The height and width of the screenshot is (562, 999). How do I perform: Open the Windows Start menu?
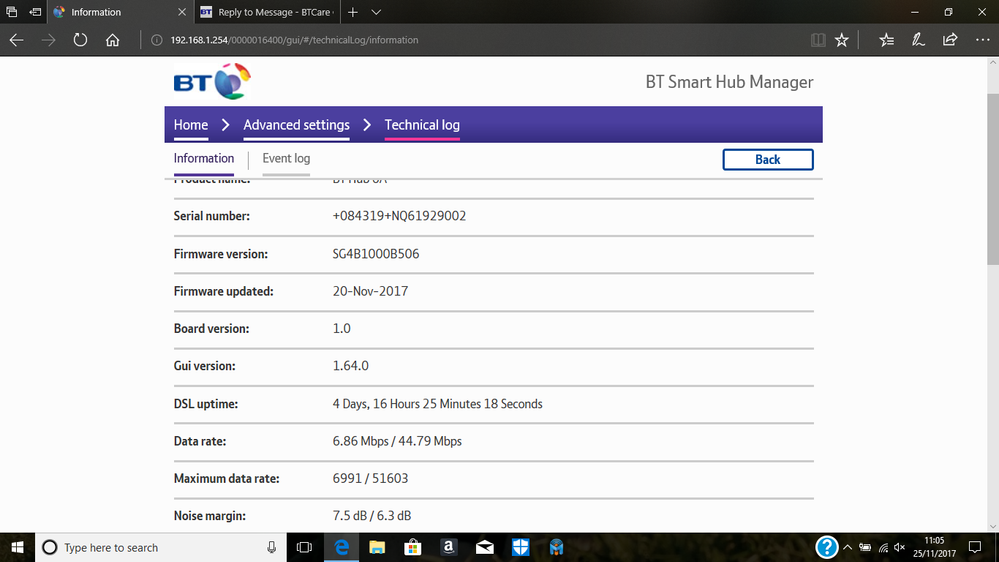(17, 547)
